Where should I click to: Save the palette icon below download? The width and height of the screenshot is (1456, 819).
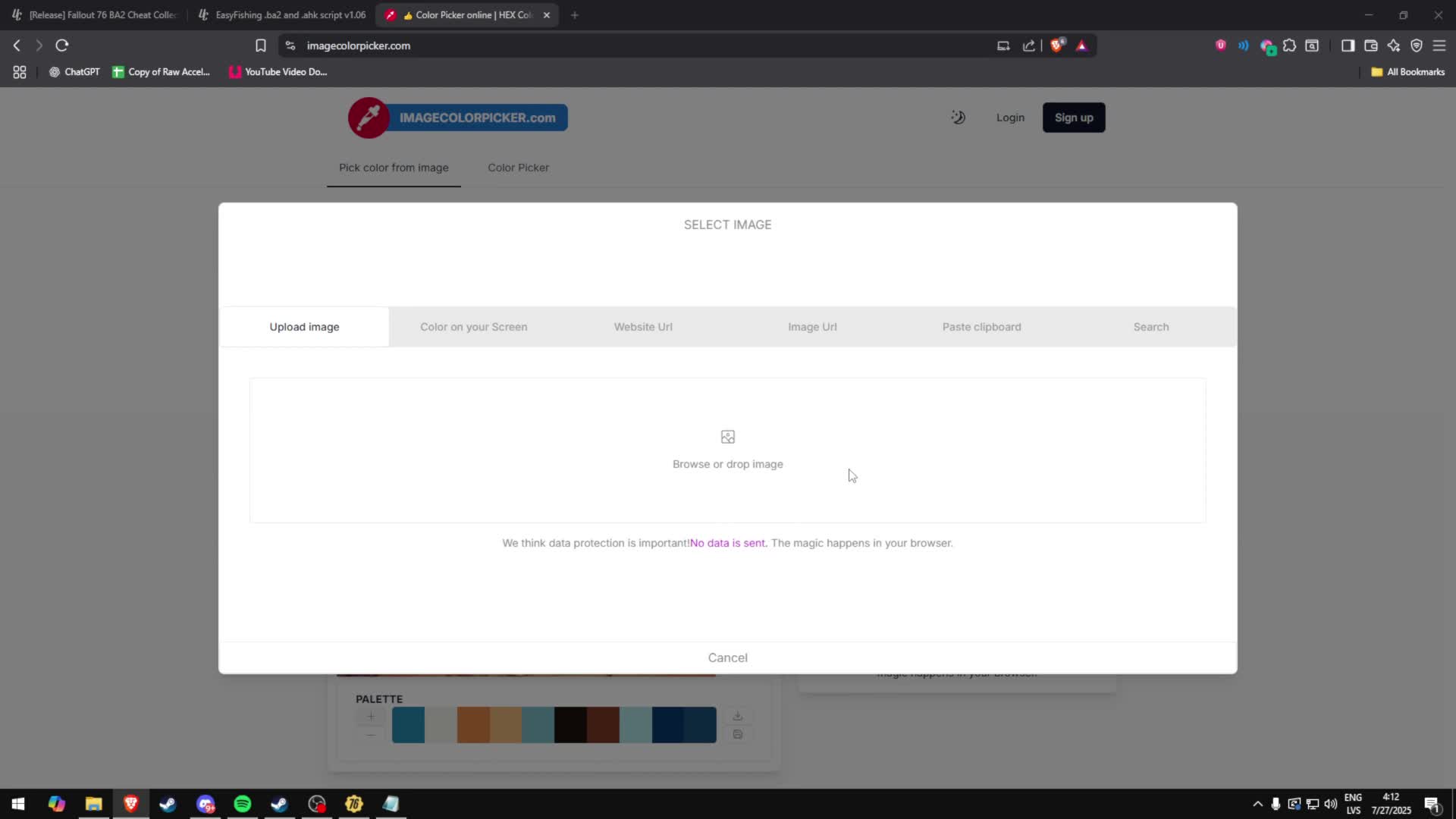point(737,734)
